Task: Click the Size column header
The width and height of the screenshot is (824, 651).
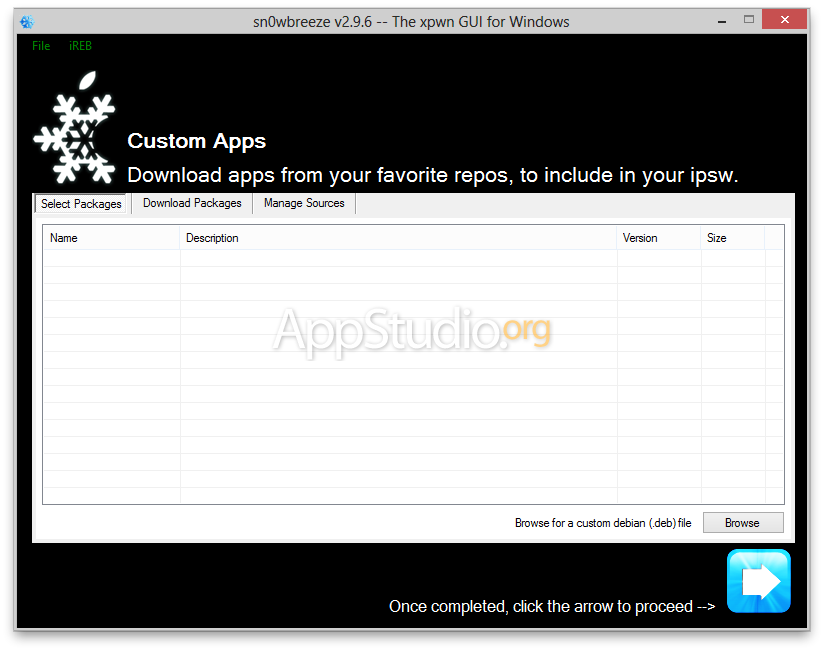Action: tap(732, 238)
